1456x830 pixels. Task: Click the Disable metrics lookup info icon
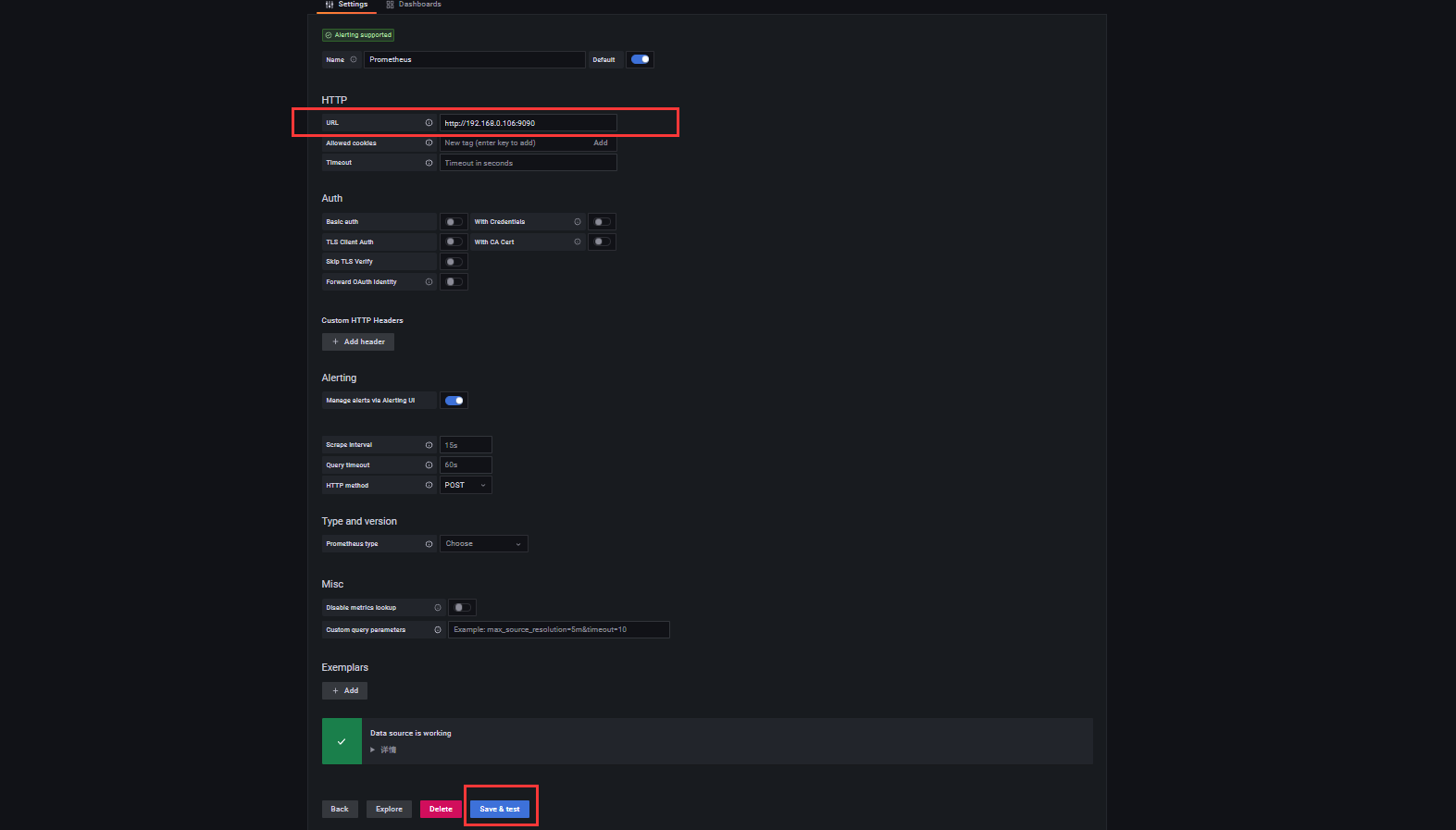438,608
